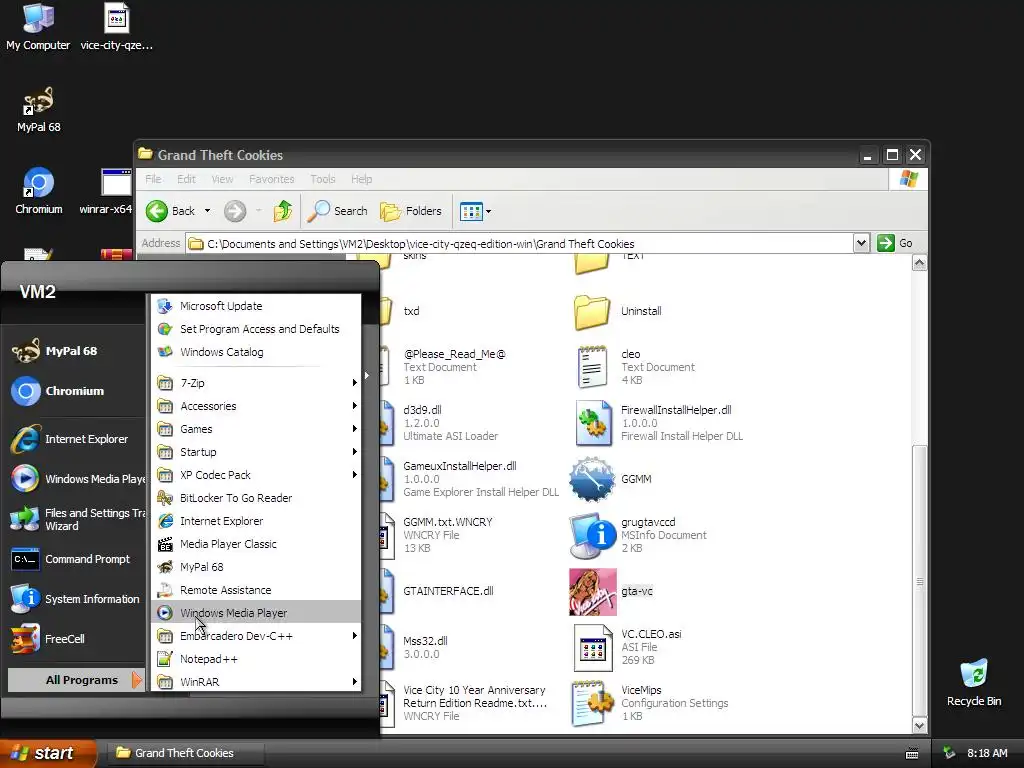
Task: Click the Back arrow in Explorer toolbar
Action: pyautogui.click(x=157, y=211)
